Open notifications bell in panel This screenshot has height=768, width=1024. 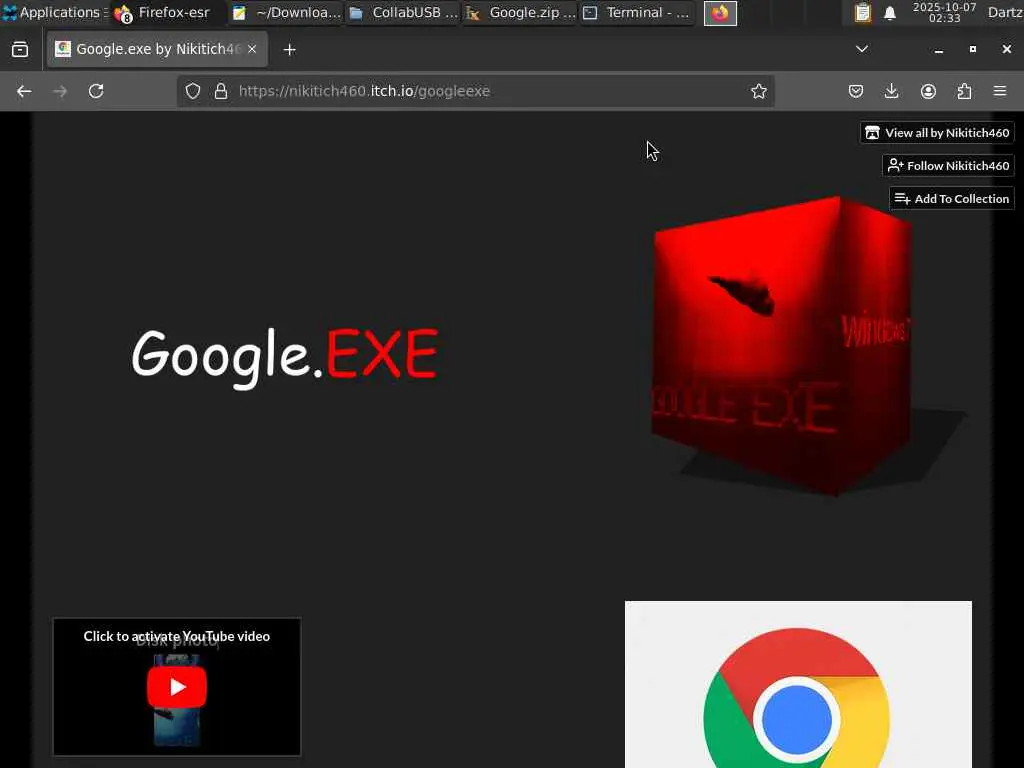pos(889,13)
